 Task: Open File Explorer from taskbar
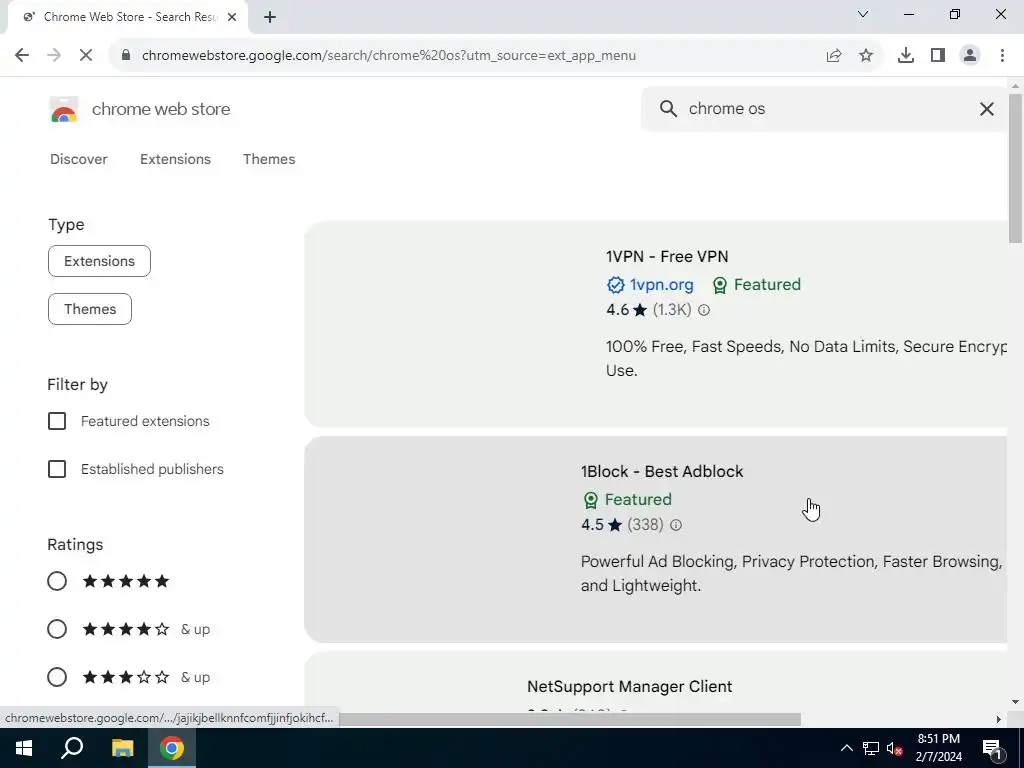click(122, 748)
